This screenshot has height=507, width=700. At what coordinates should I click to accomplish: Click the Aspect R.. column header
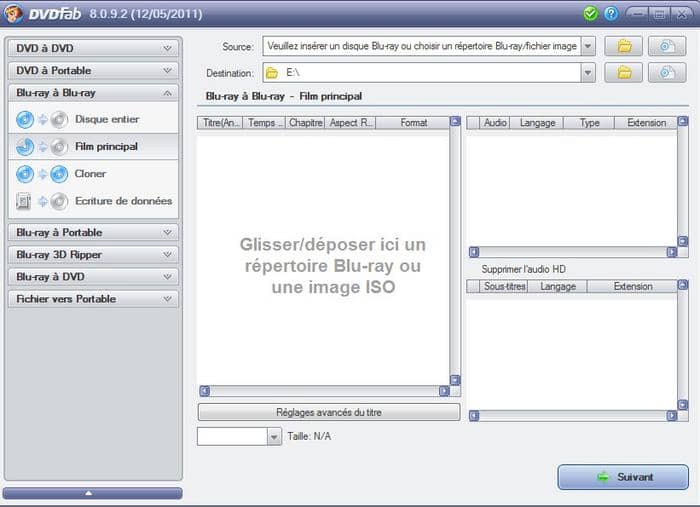(350, 123)
